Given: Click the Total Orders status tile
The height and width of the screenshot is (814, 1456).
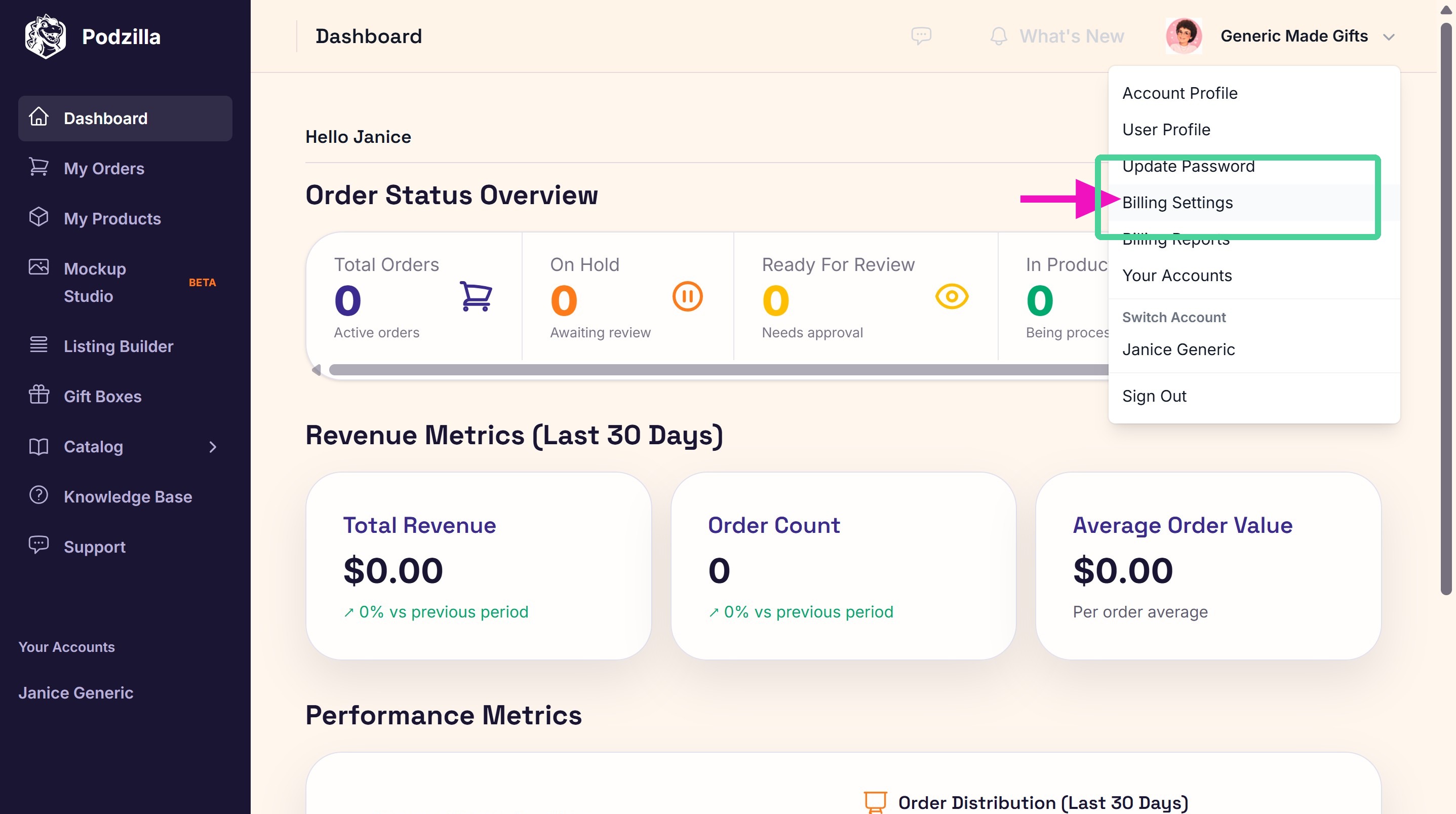Looking at the screenshot, I should pyautogui.click(x=414, y=297).
